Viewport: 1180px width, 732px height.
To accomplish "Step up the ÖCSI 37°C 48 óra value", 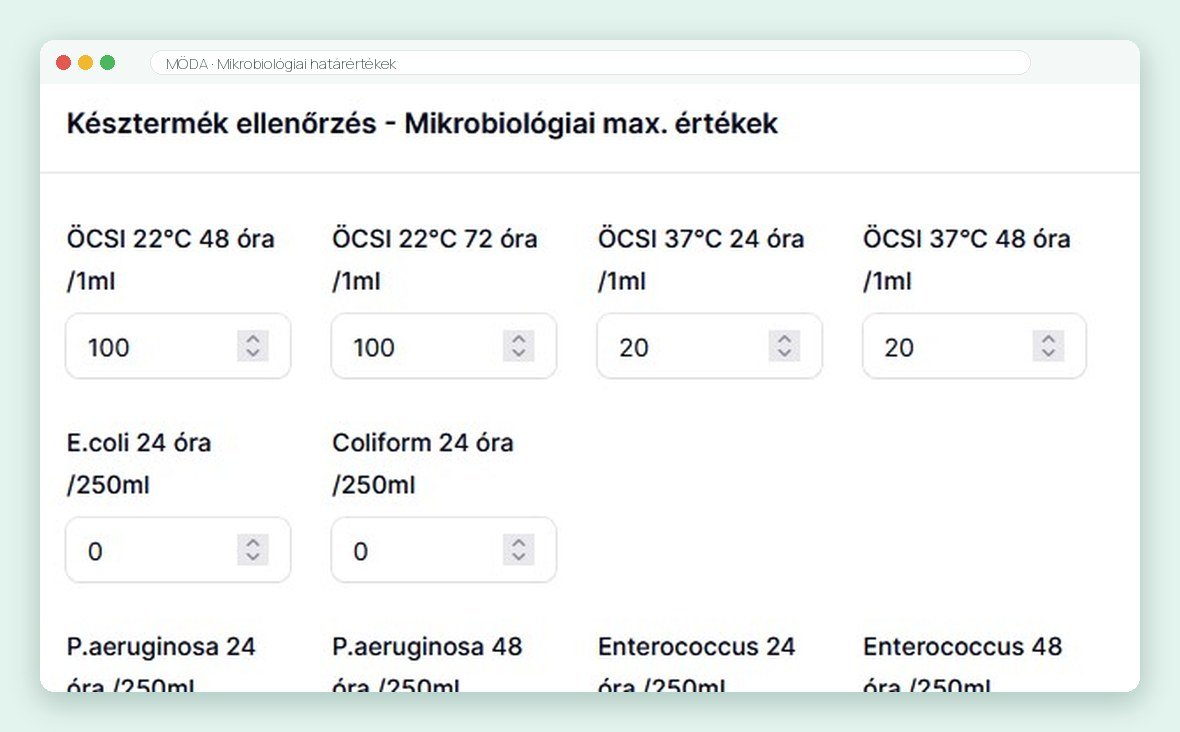I will pos(1048,339).
